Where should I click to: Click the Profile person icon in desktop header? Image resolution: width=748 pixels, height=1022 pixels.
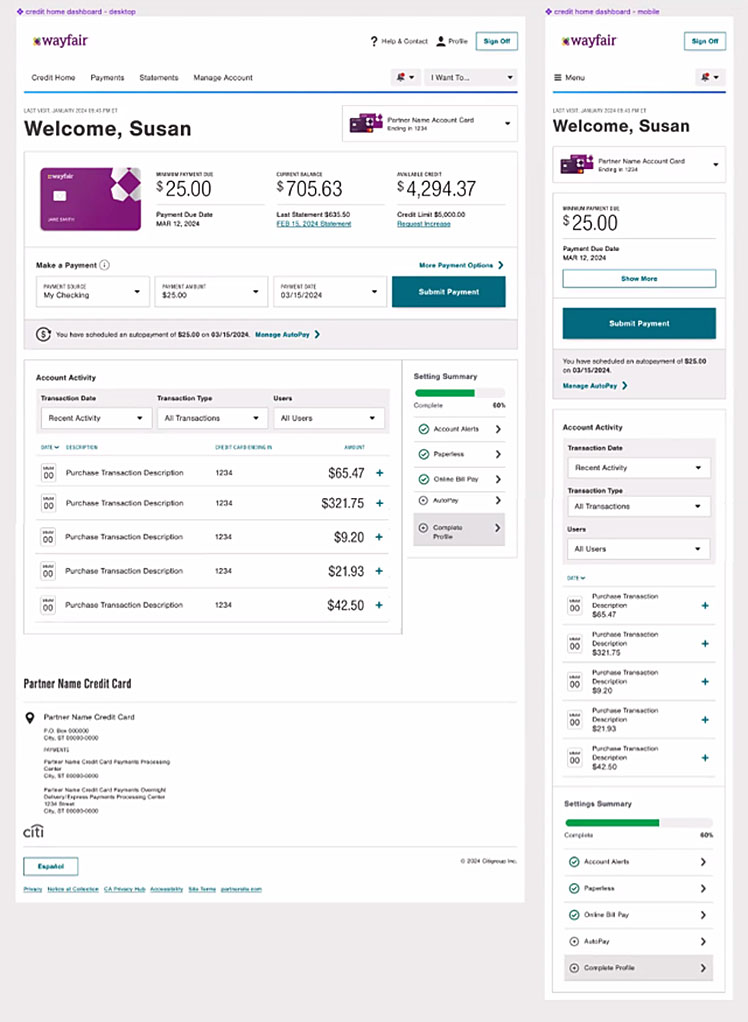[x=441, y=41]
